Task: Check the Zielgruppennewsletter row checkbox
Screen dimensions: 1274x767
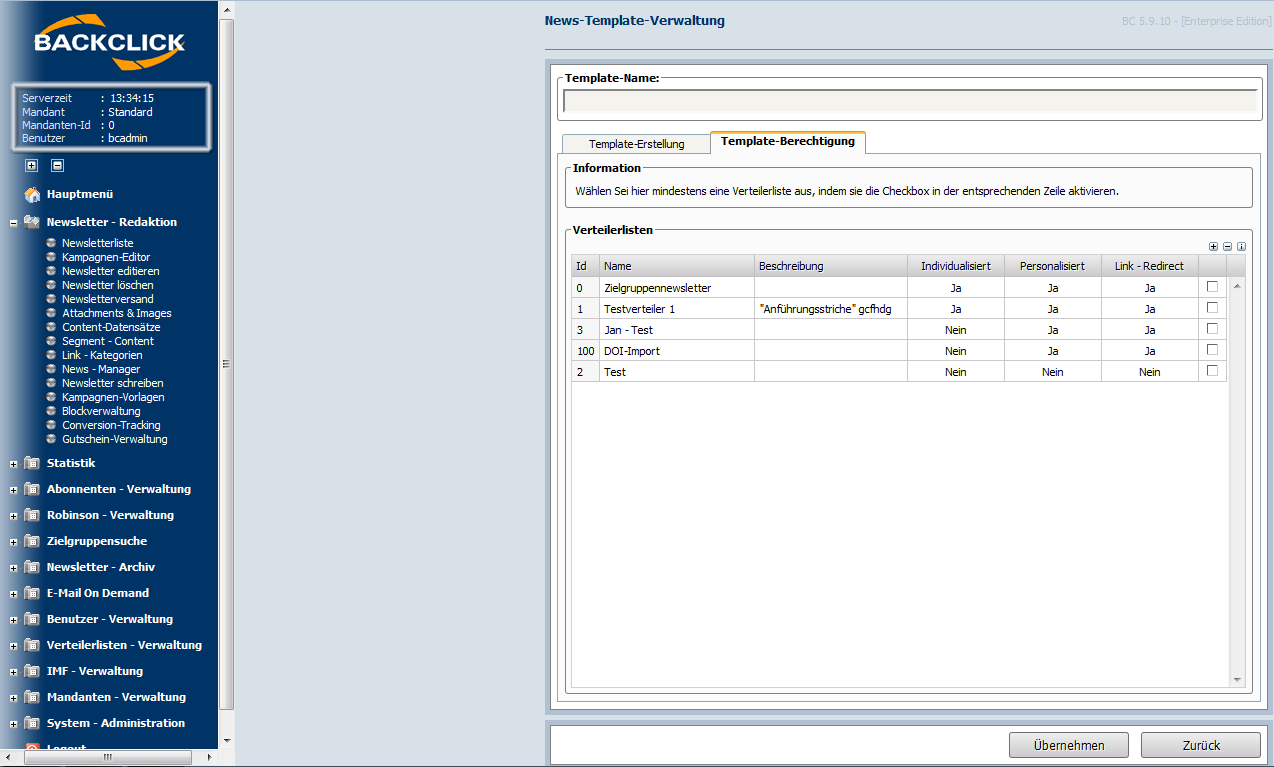Action: pyautogui.click(x=1212, y=287)
